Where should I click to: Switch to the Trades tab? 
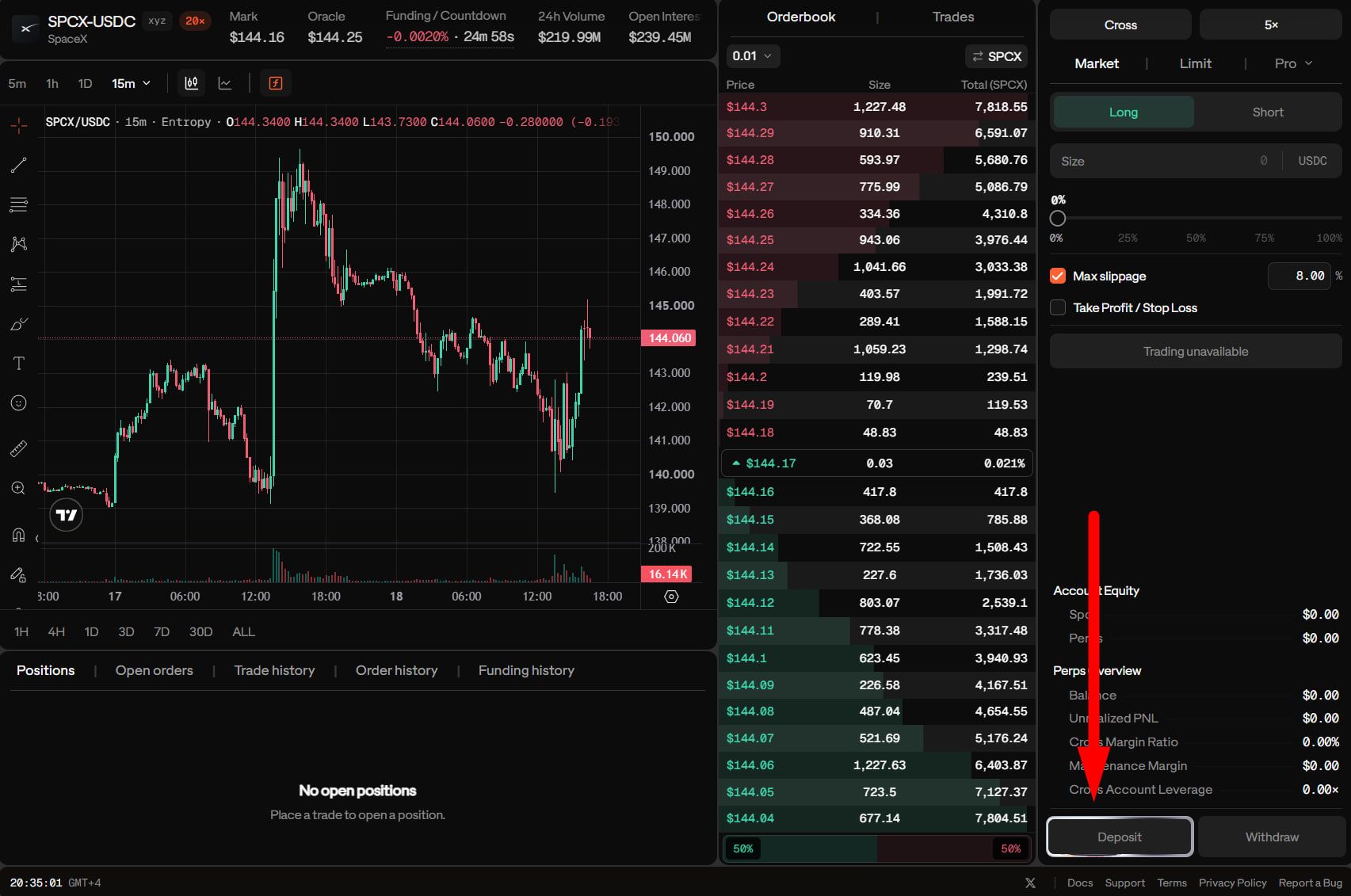click(x=953, y=17)
